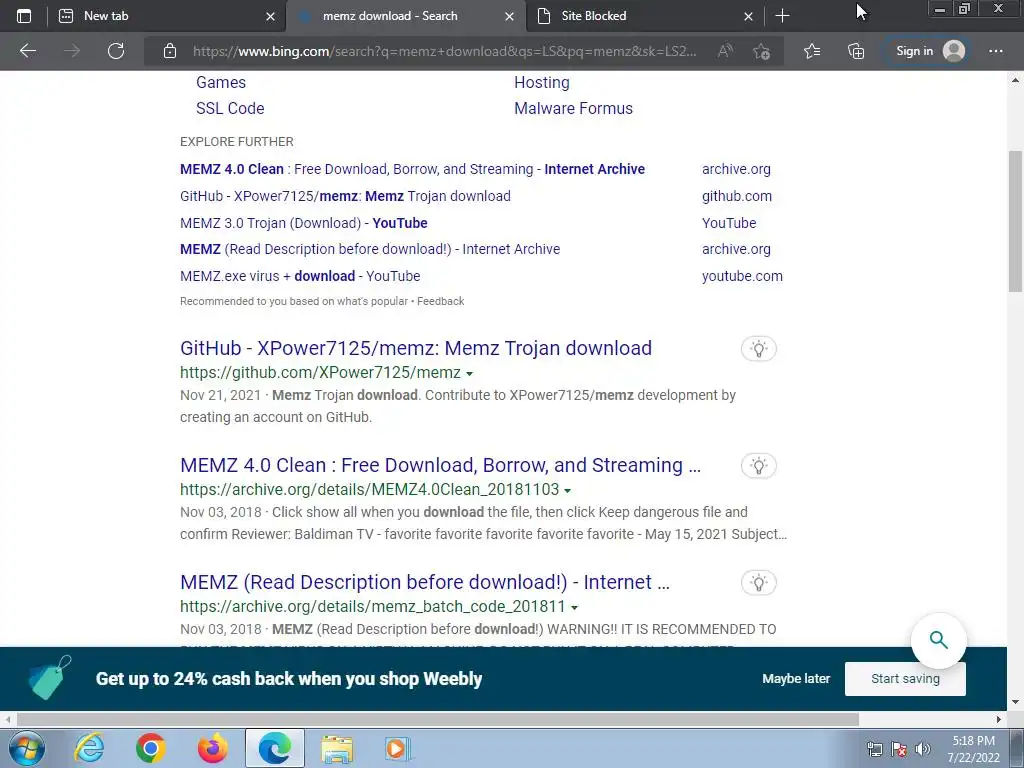
Task: Close the New tab tab
Action: point(270,16)
